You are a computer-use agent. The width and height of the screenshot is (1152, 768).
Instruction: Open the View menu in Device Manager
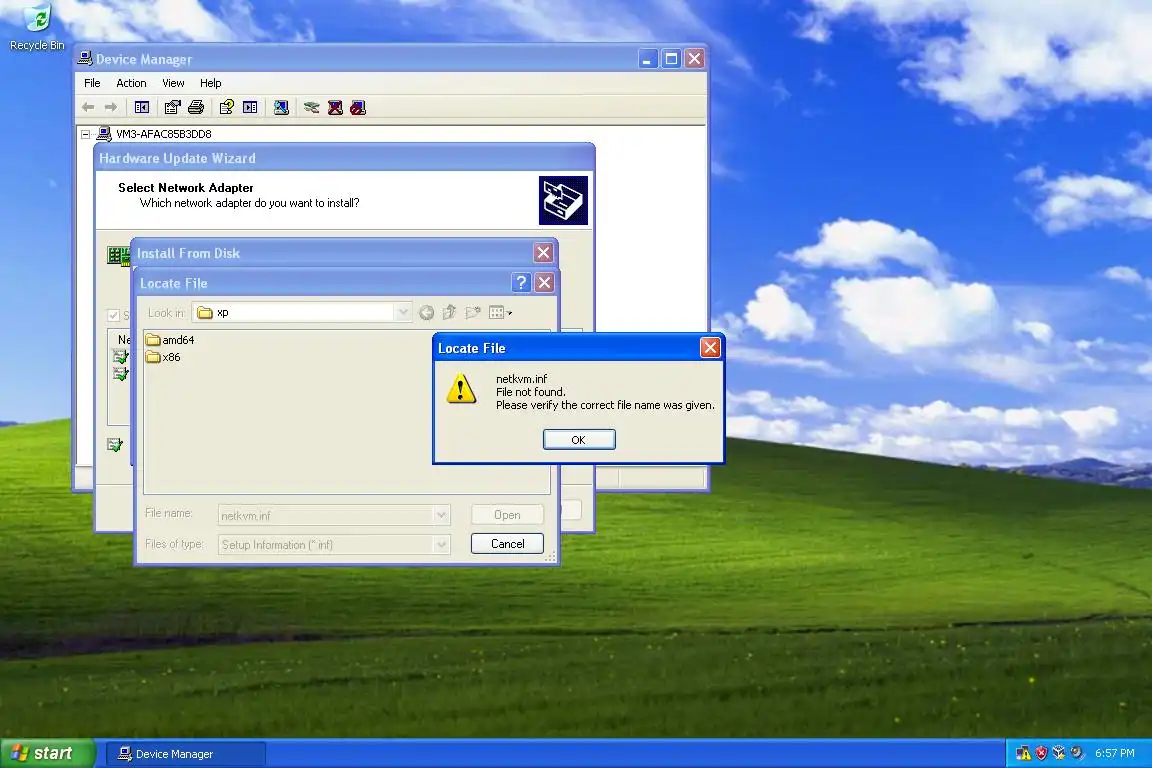click(x=173, y=83)
